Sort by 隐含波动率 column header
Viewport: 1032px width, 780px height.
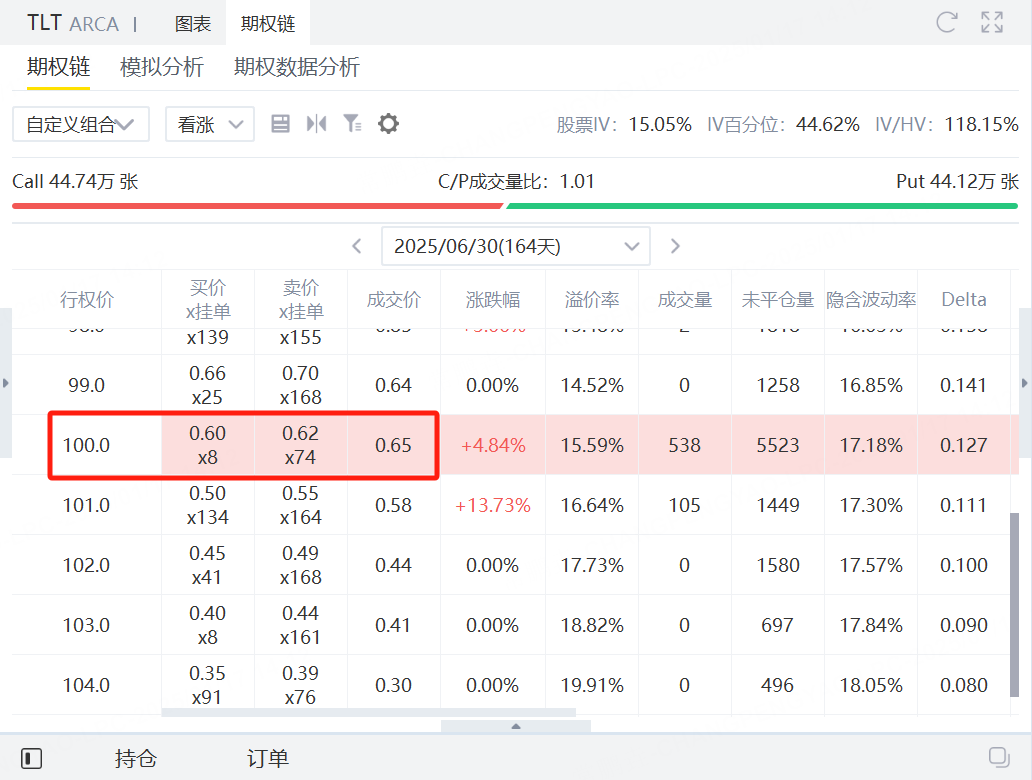(x=871, y=299)
